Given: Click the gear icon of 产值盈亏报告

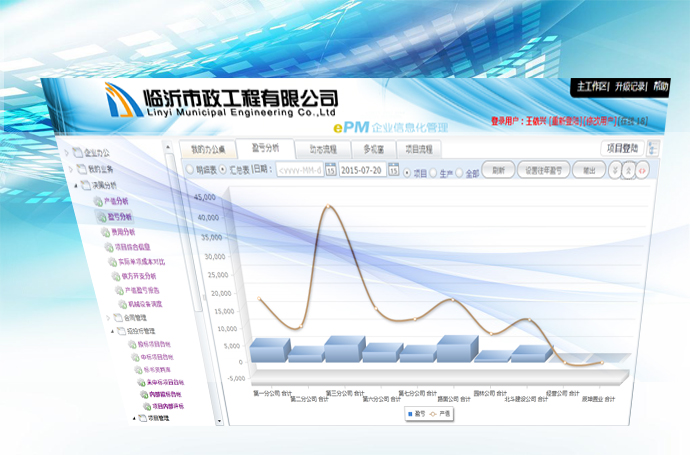Looking at the screenshot, I should [x=119, y=290].
